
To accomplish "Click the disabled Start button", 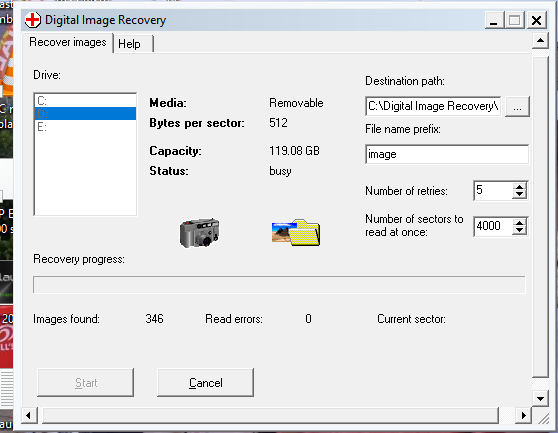I will 86,383.
